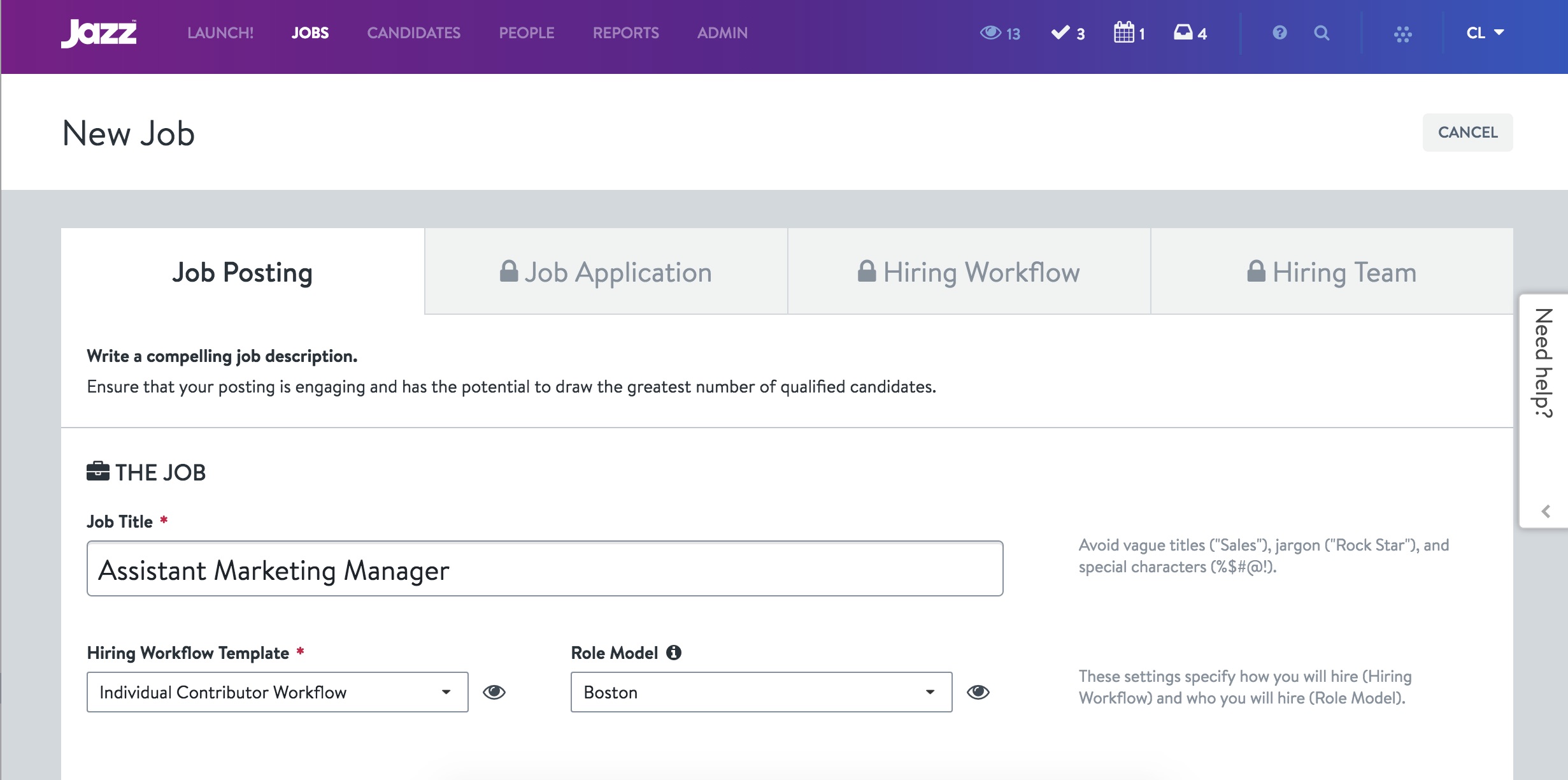The height and width of the screenshot is (780, 1568).
Task: Open the dotted apps grid icon
Action: 1402,34
